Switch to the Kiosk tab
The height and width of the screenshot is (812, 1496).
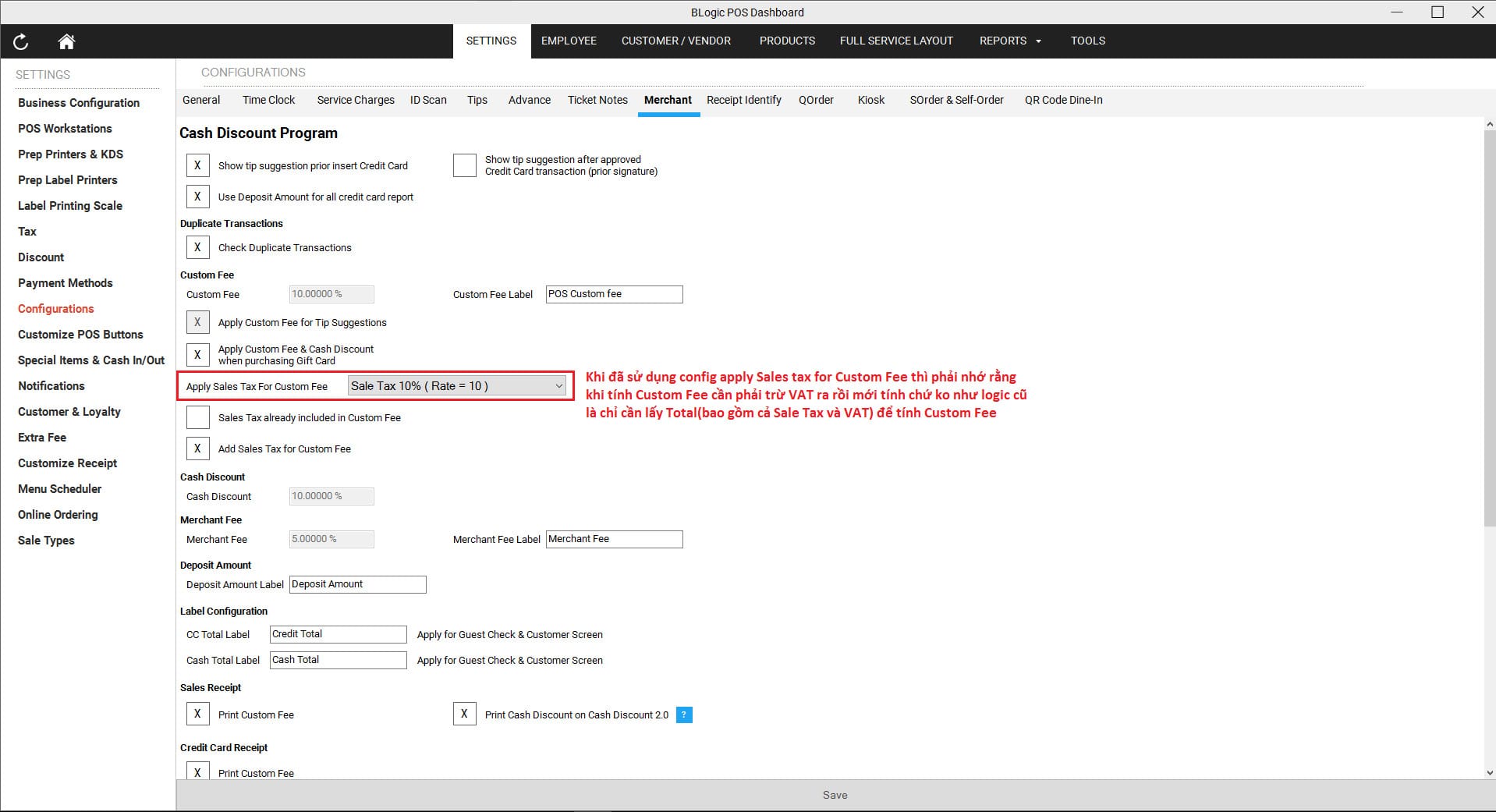click(x=870, y=100)
